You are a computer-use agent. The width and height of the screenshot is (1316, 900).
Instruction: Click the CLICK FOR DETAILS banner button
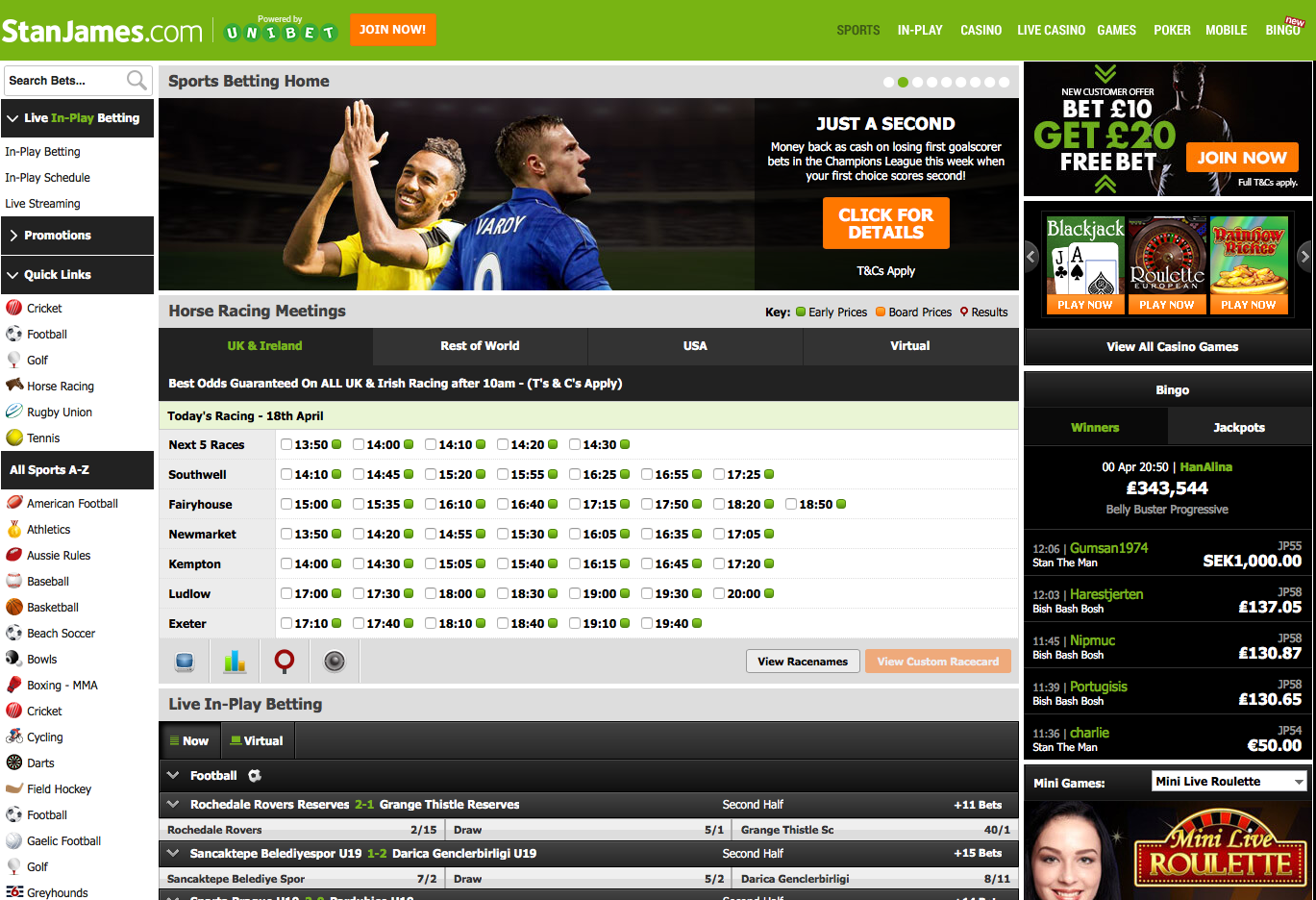(x=886, y=223)
